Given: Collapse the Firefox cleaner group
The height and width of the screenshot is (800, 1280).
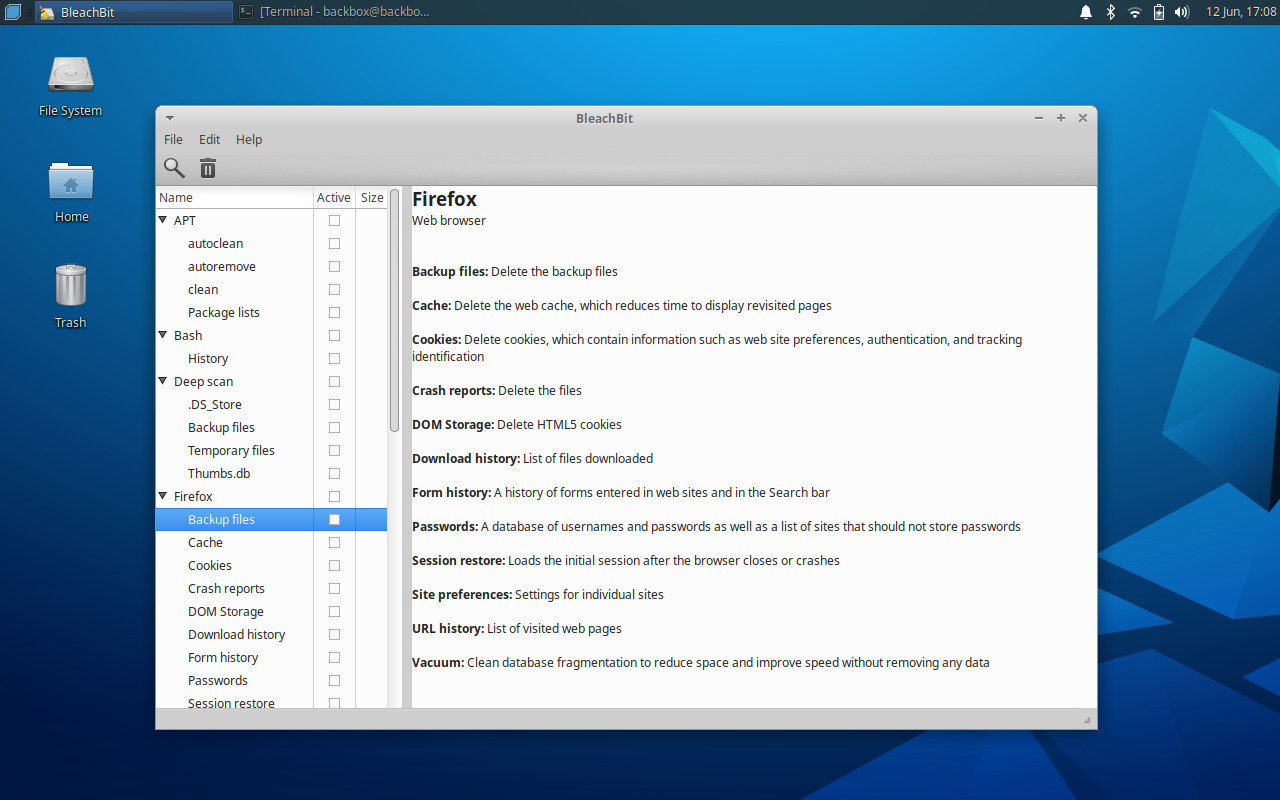Looking at the screenshot, I should (163, 496).
